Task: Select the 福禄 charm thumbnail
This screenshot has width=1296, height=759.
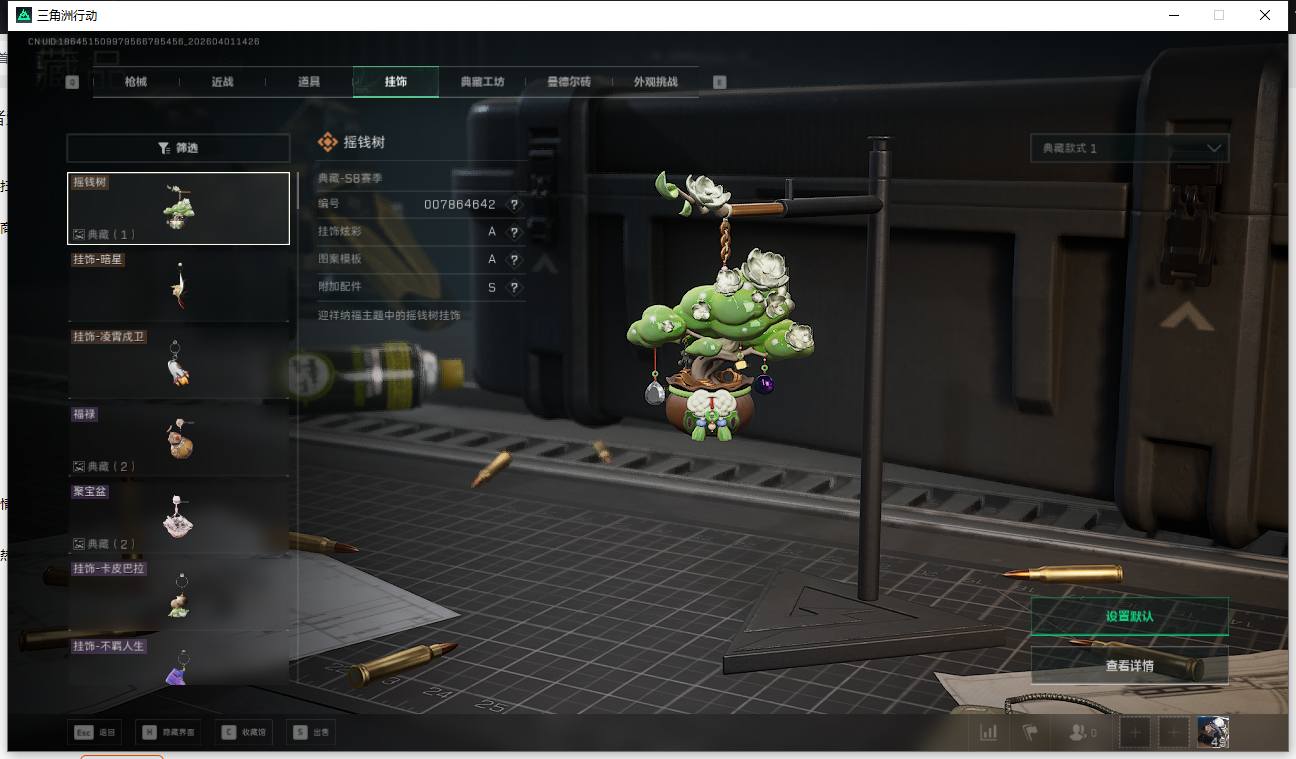Action: [178, 438]
